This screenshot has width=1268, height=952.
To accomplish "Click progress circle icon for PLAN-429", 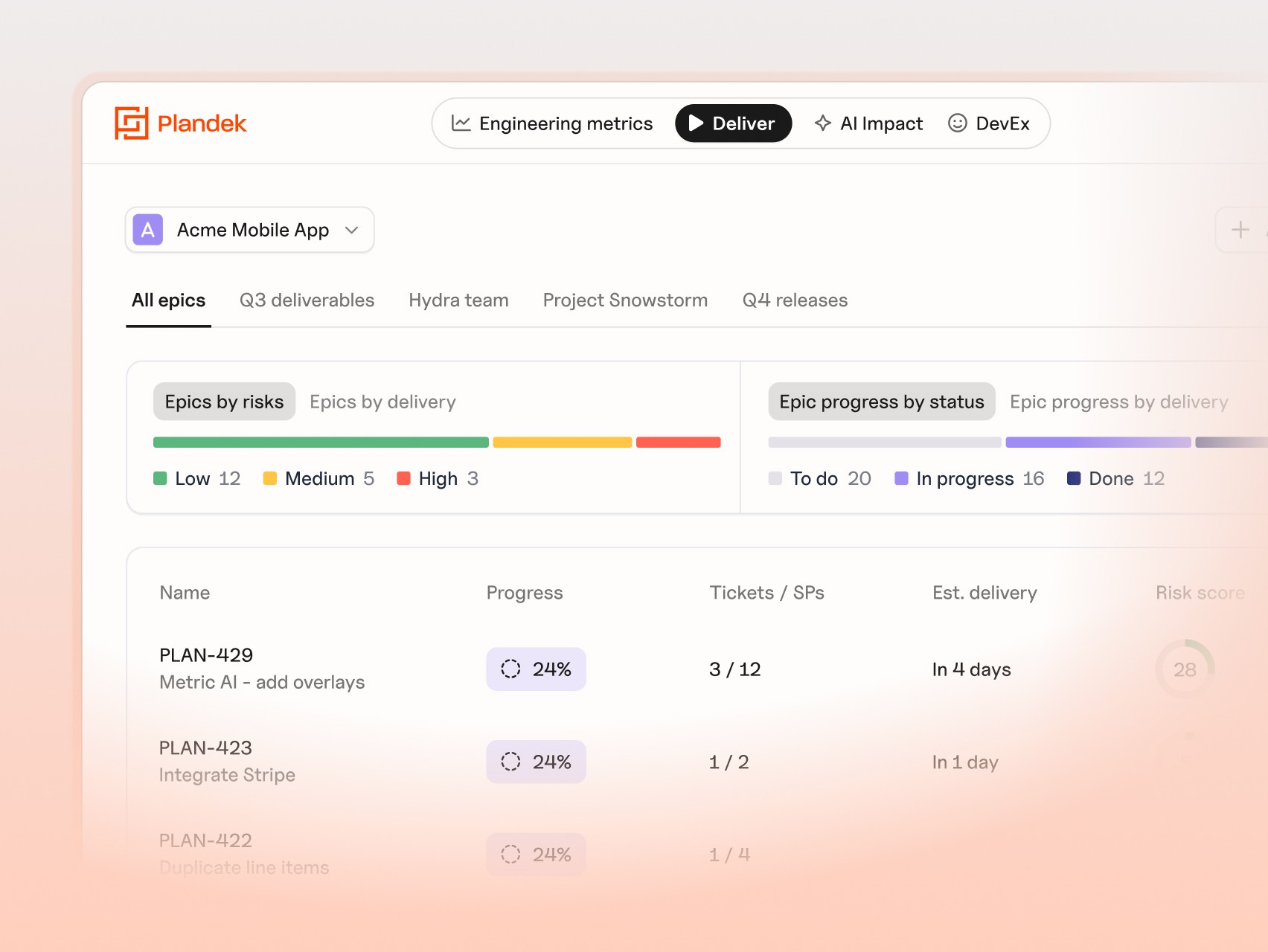I will tap(510, 669).
